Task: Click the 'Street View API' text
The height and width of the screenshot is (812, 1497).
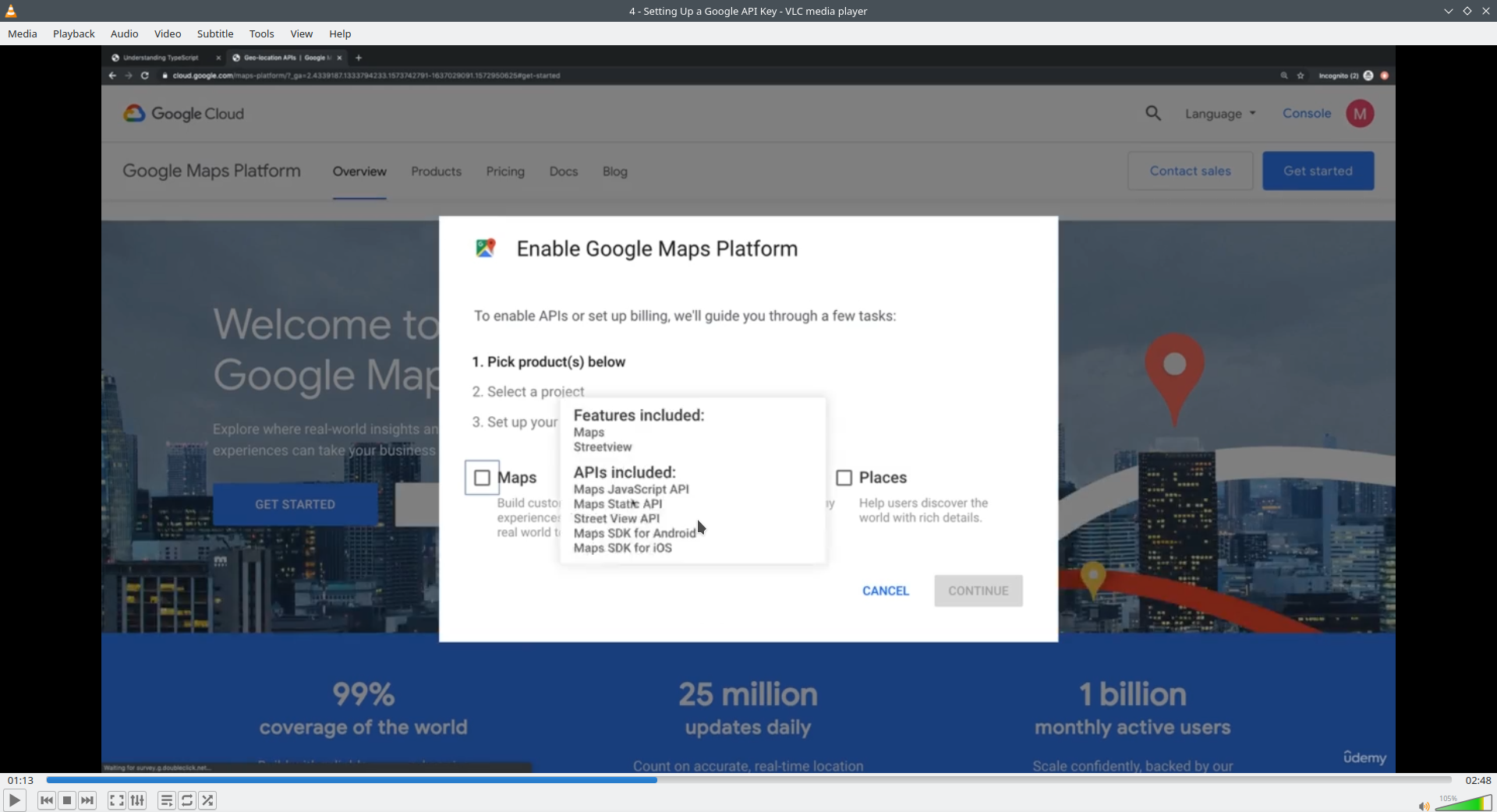Action: tap(617, 518)
